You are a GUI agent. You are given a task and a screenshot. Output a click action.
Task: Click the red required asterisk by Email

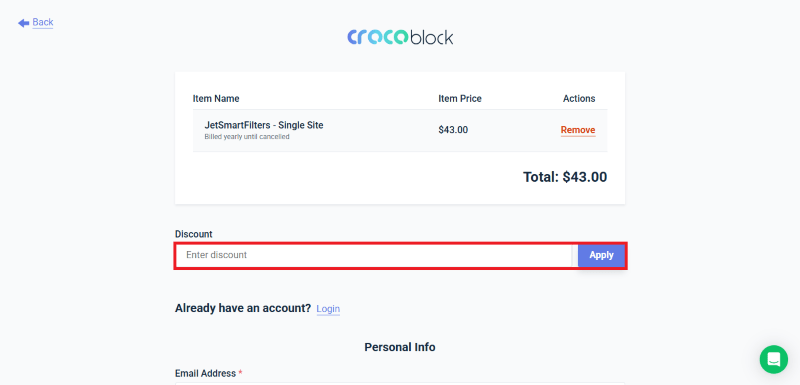tap(240, 373)
